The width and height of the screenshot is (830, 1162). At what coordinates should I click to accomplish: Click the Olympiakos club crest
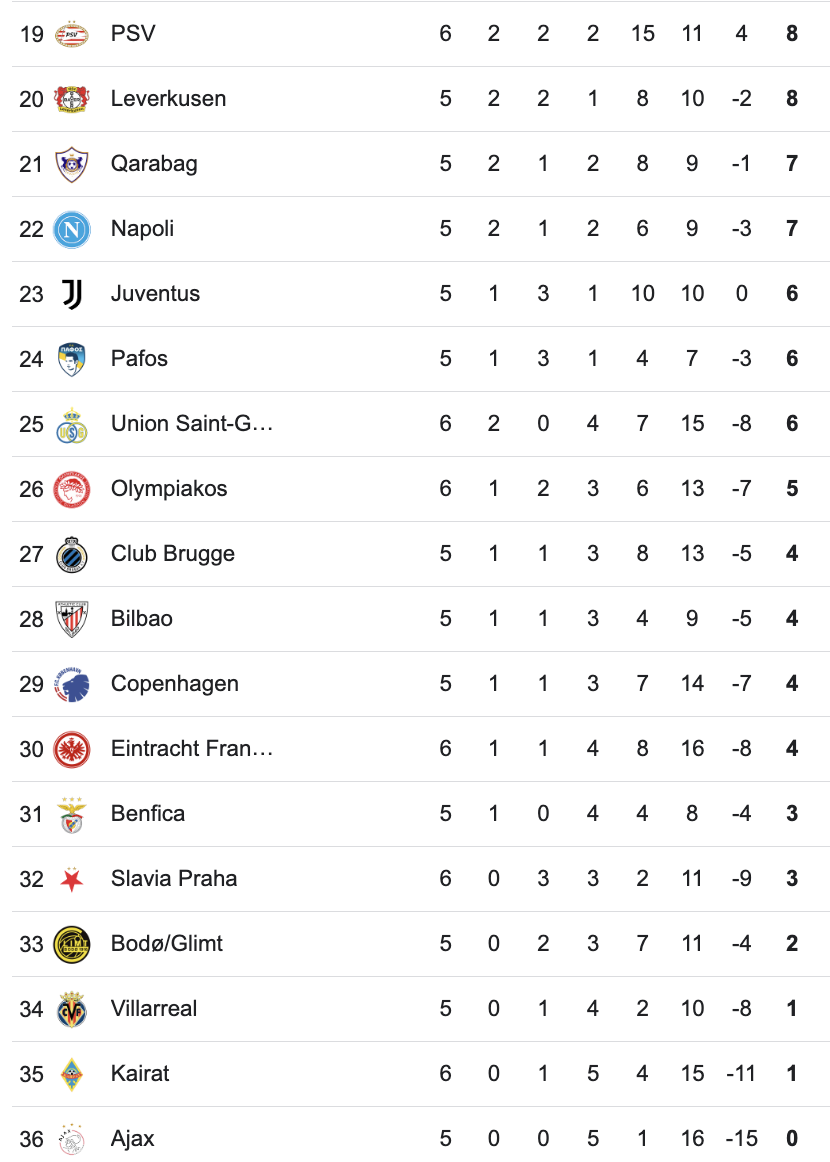(x=71, y=489)
